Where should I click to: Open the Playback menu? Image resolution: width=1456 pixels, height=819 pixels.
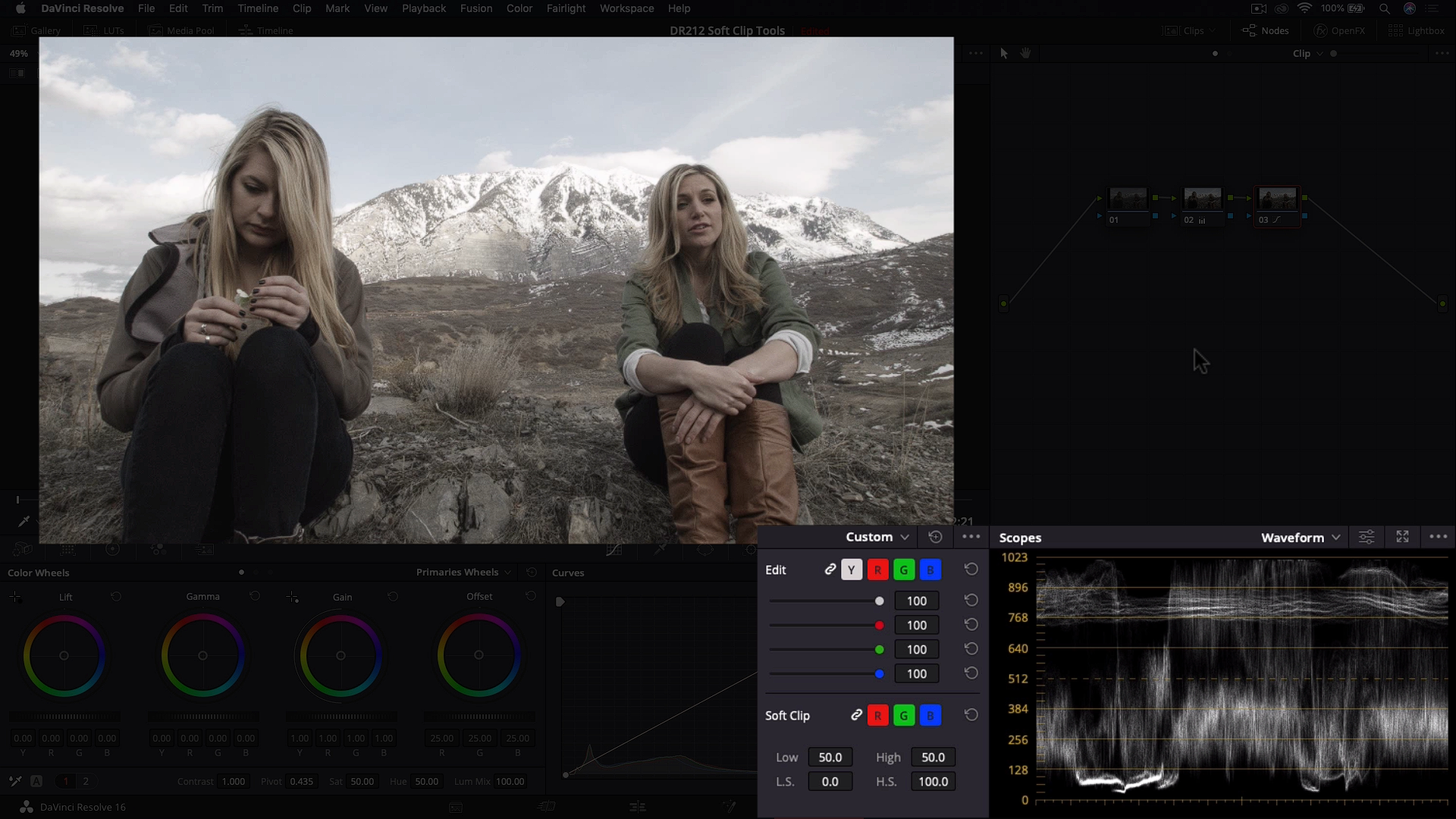pyautogui.click(x=424, y=8)
